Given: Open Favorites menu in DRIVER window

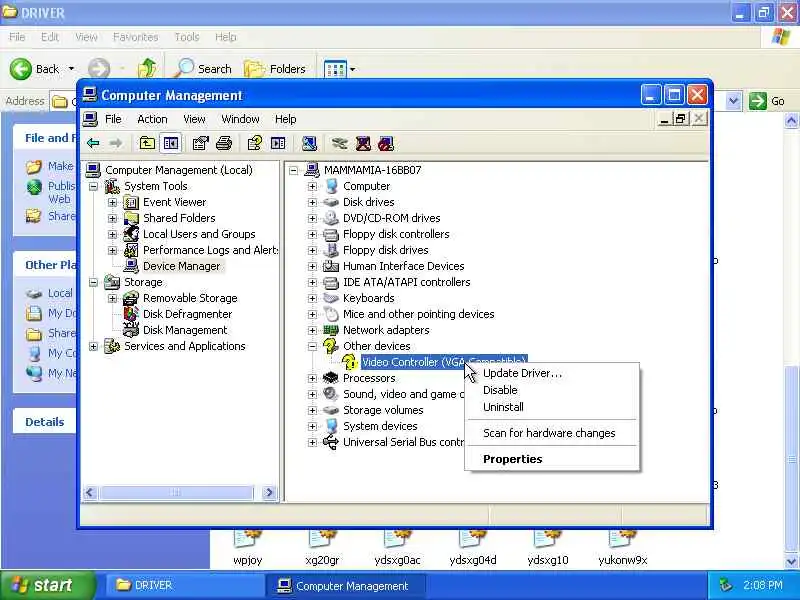Looking at the screenshot, I should [136, 37].
